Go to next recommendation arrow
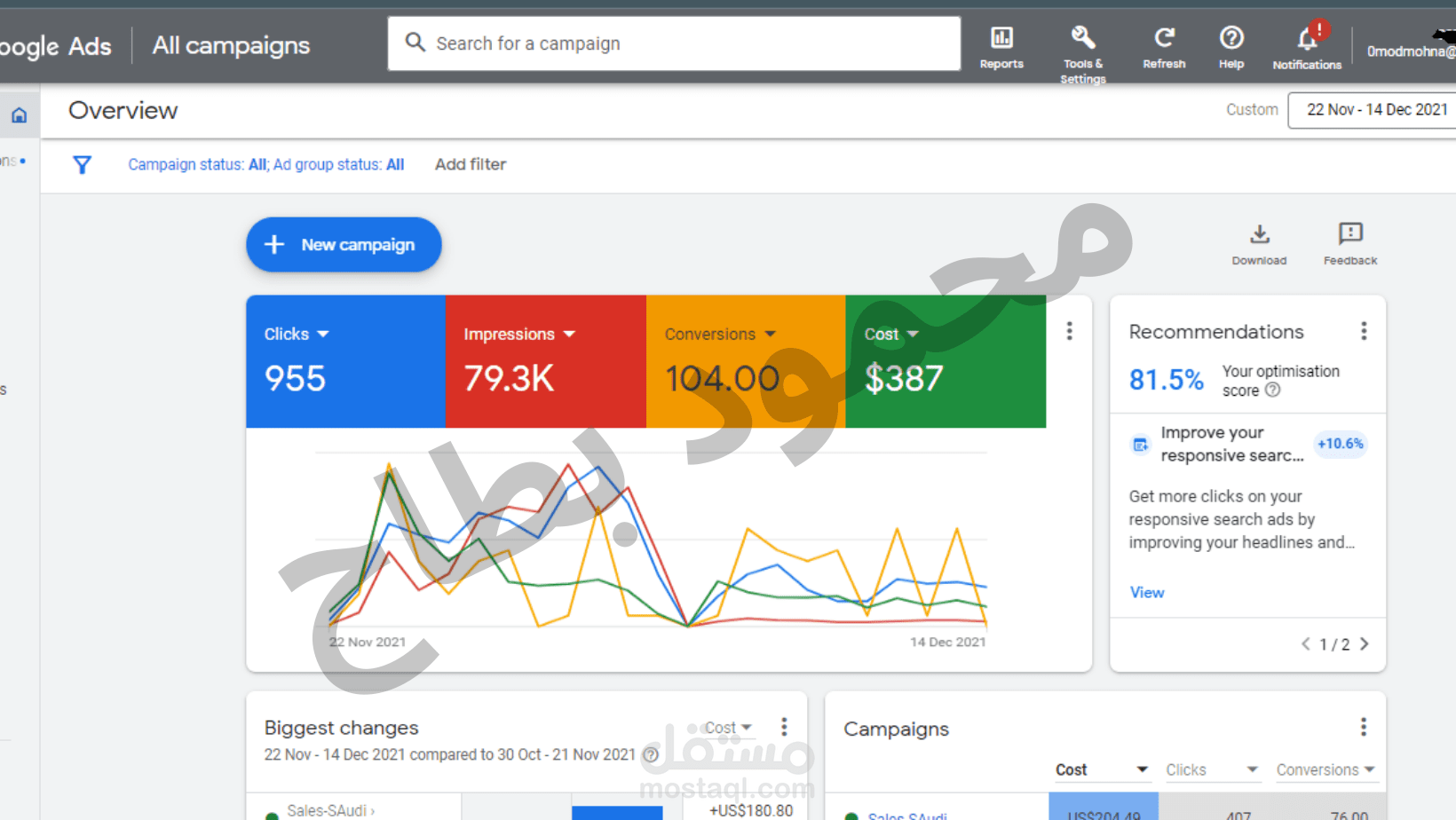This screenshot has width=1456, height=820. click(x=1365, y=644)
